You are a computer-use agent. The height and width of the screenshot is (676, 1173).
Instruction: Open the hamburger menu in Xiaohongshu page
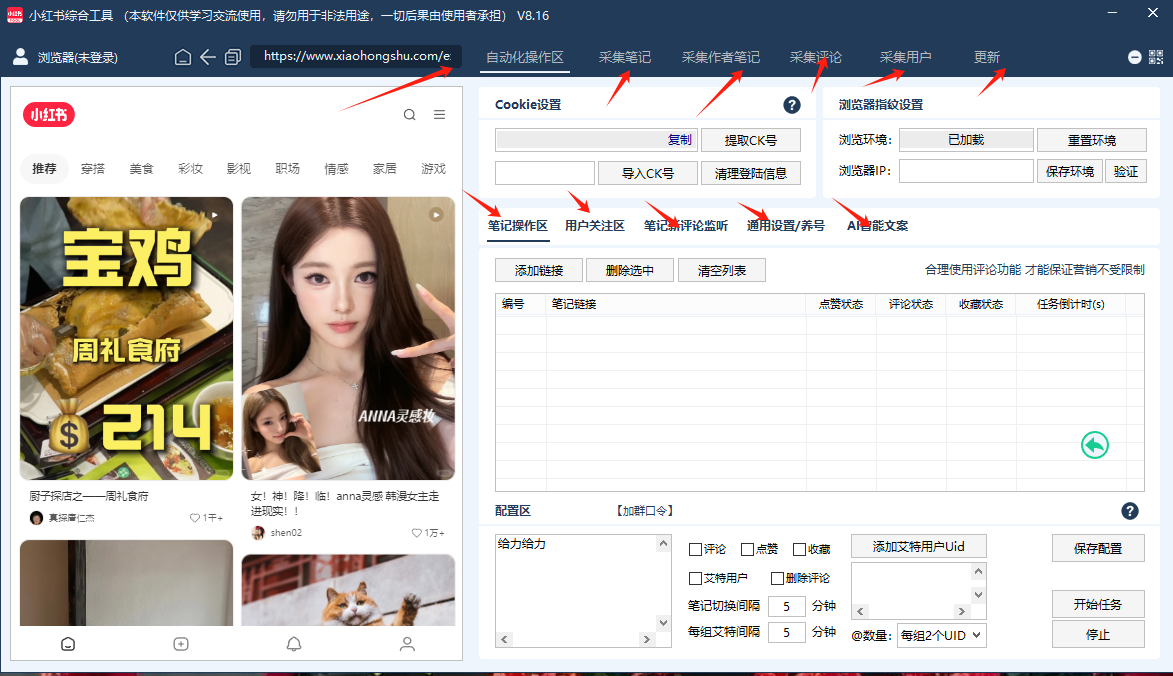tap(439, 114)
